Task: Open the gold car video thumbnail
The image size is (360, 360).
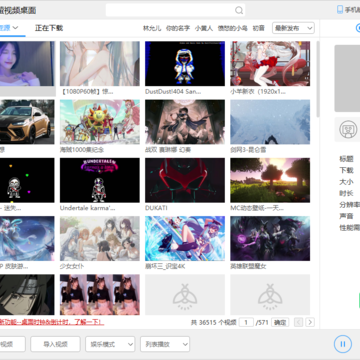Action: 27,122
